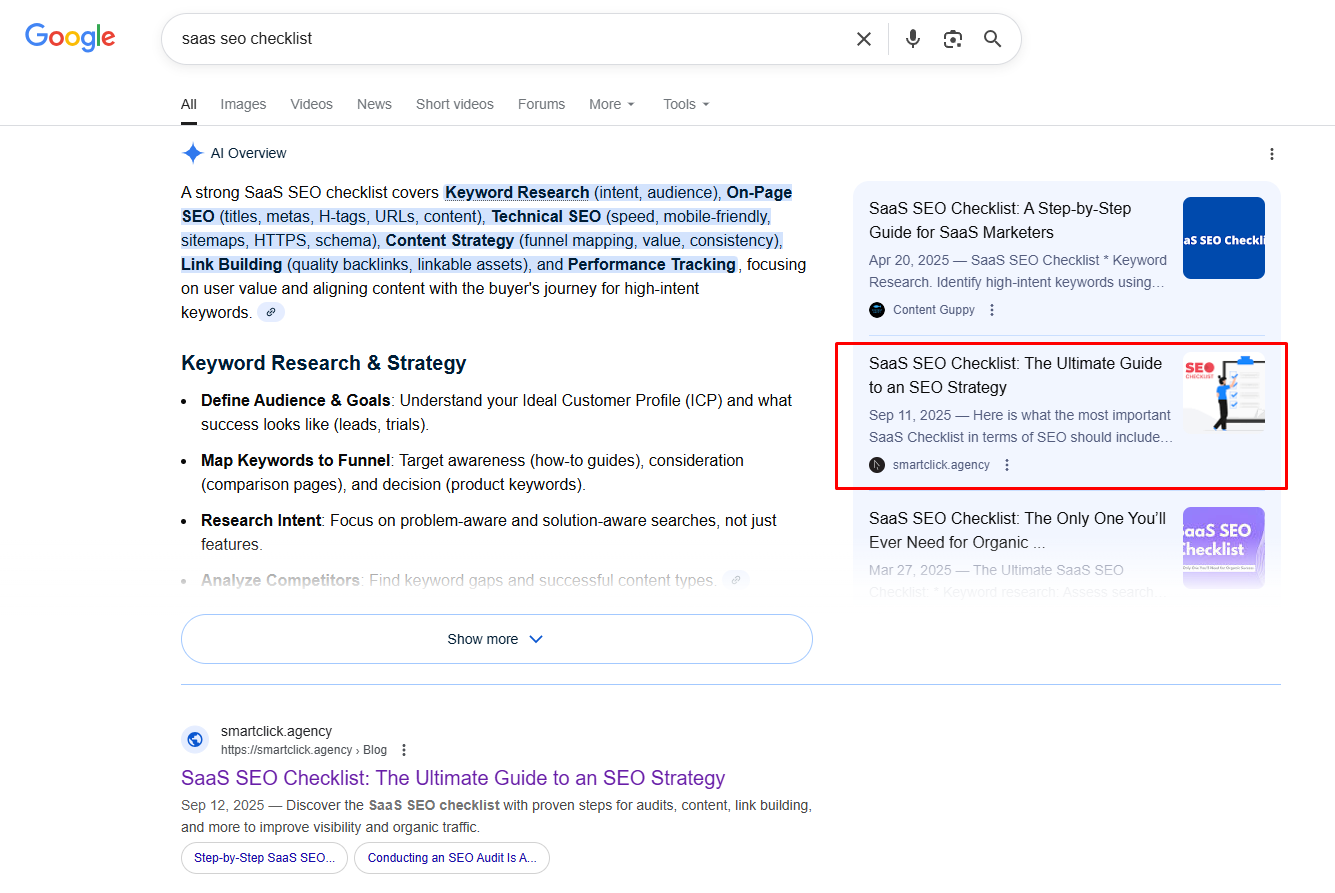Expand the More dropdown

pos(612,104)
